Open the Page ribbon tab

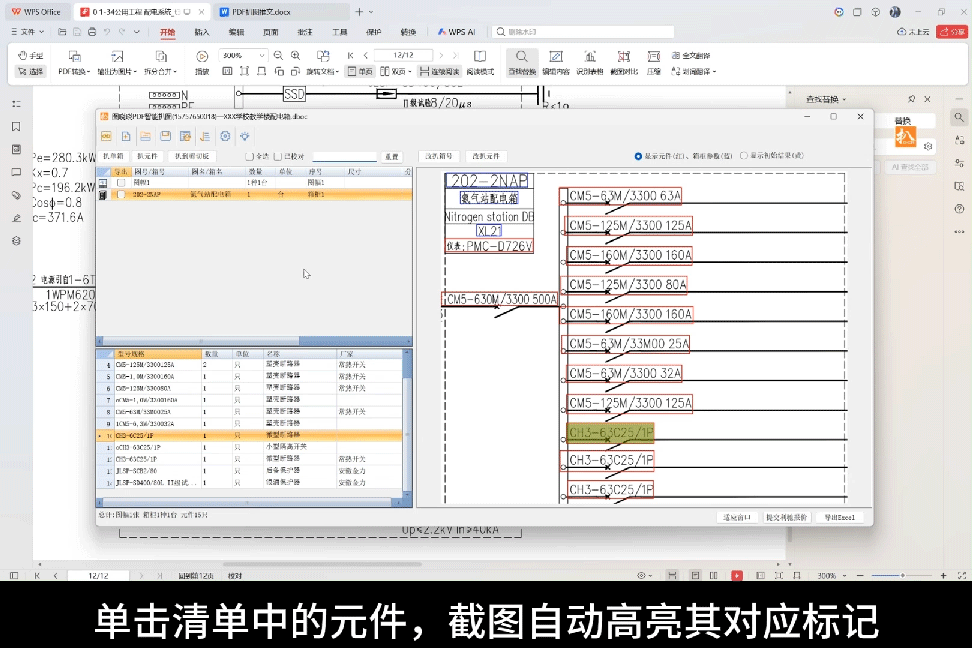tap(271, 32)
